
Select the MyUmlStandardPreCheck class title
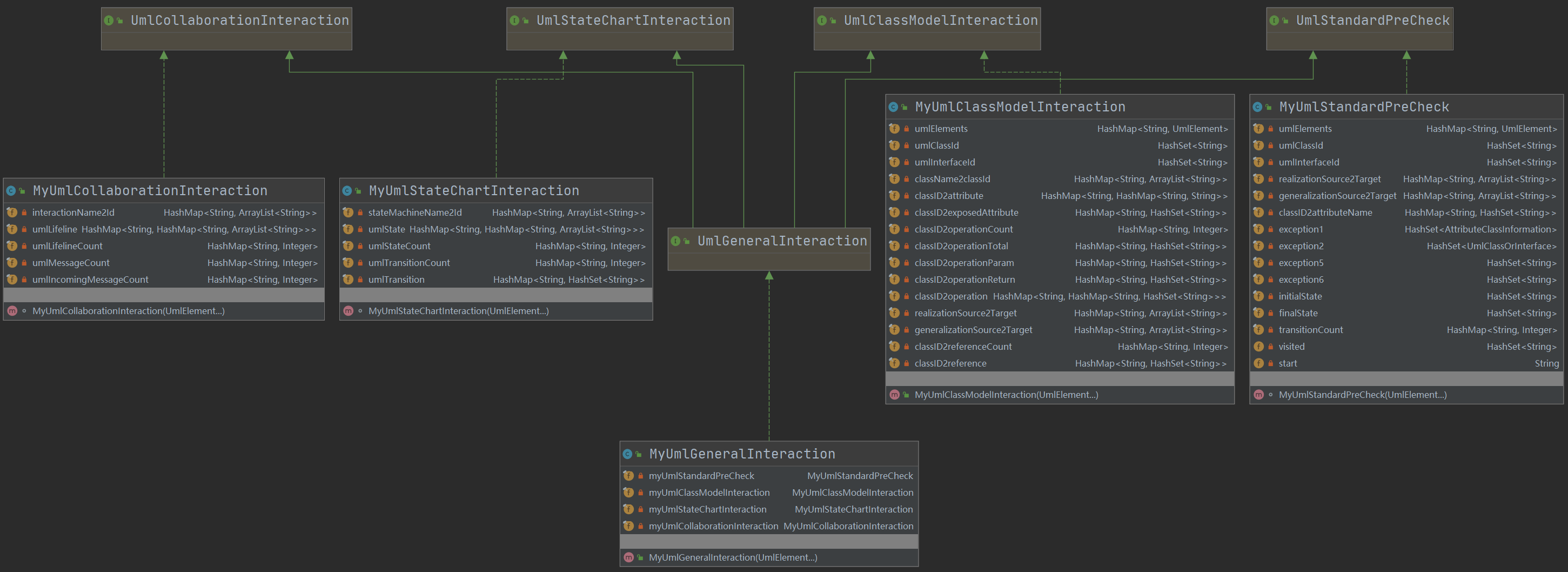coord(1364,107)
